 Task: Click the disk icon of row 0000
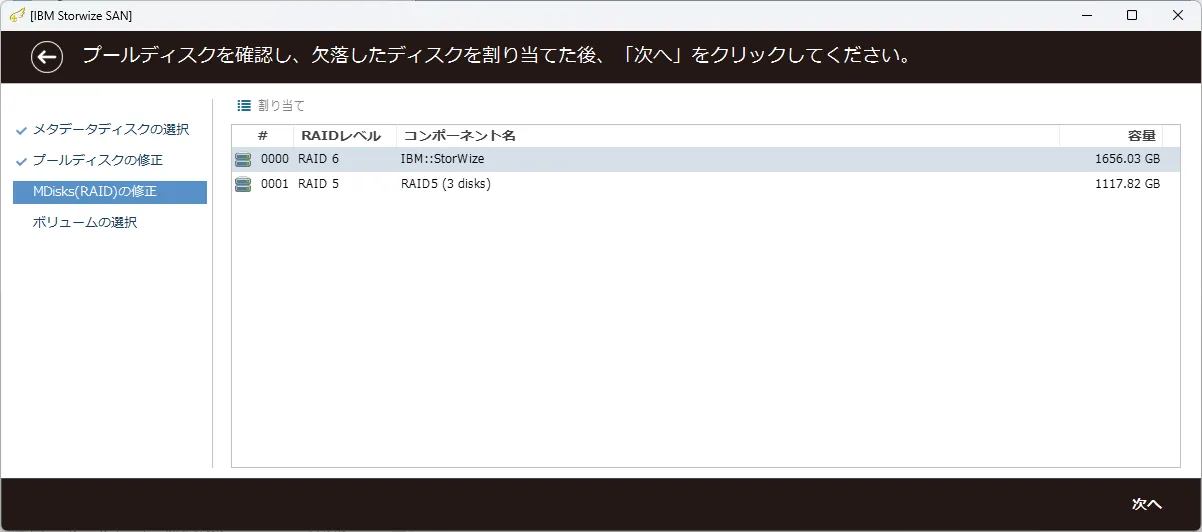click(243, 160)
